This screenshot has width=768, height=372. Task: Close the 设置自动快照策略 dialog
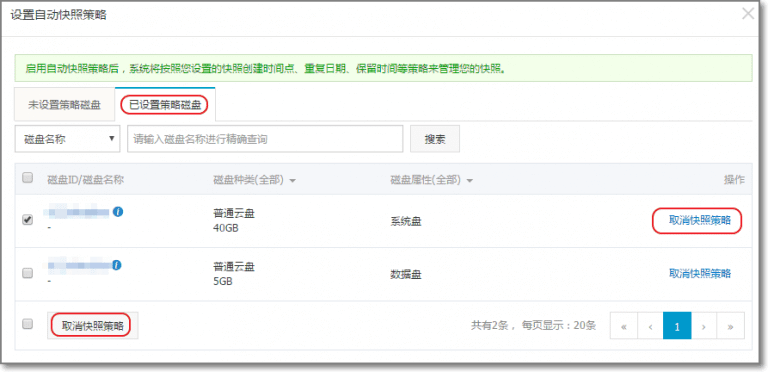748,14
